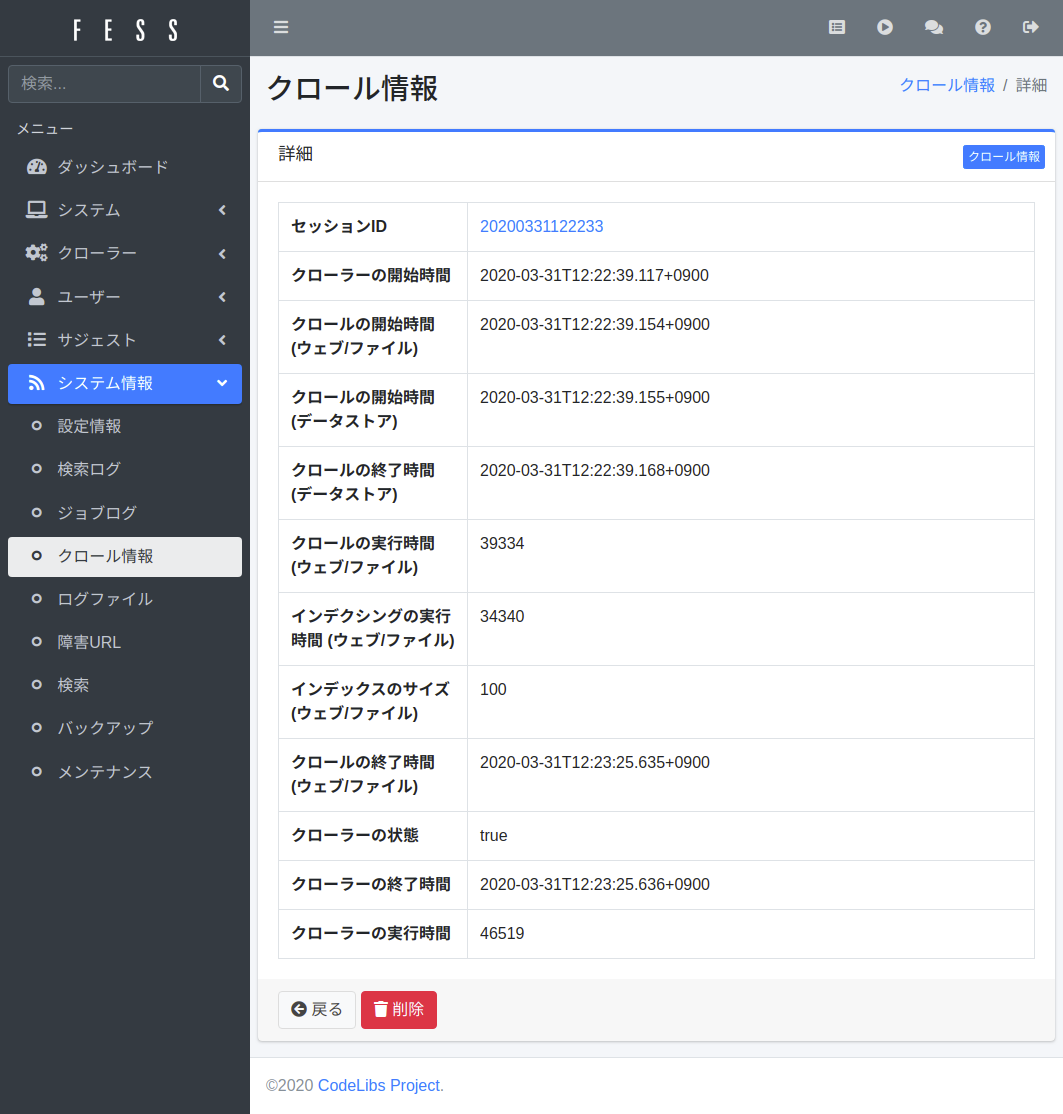The width and height of the screenshot is (1063, 1114).
Task: Open the FESS logo at top left
Action: [124, 27]
